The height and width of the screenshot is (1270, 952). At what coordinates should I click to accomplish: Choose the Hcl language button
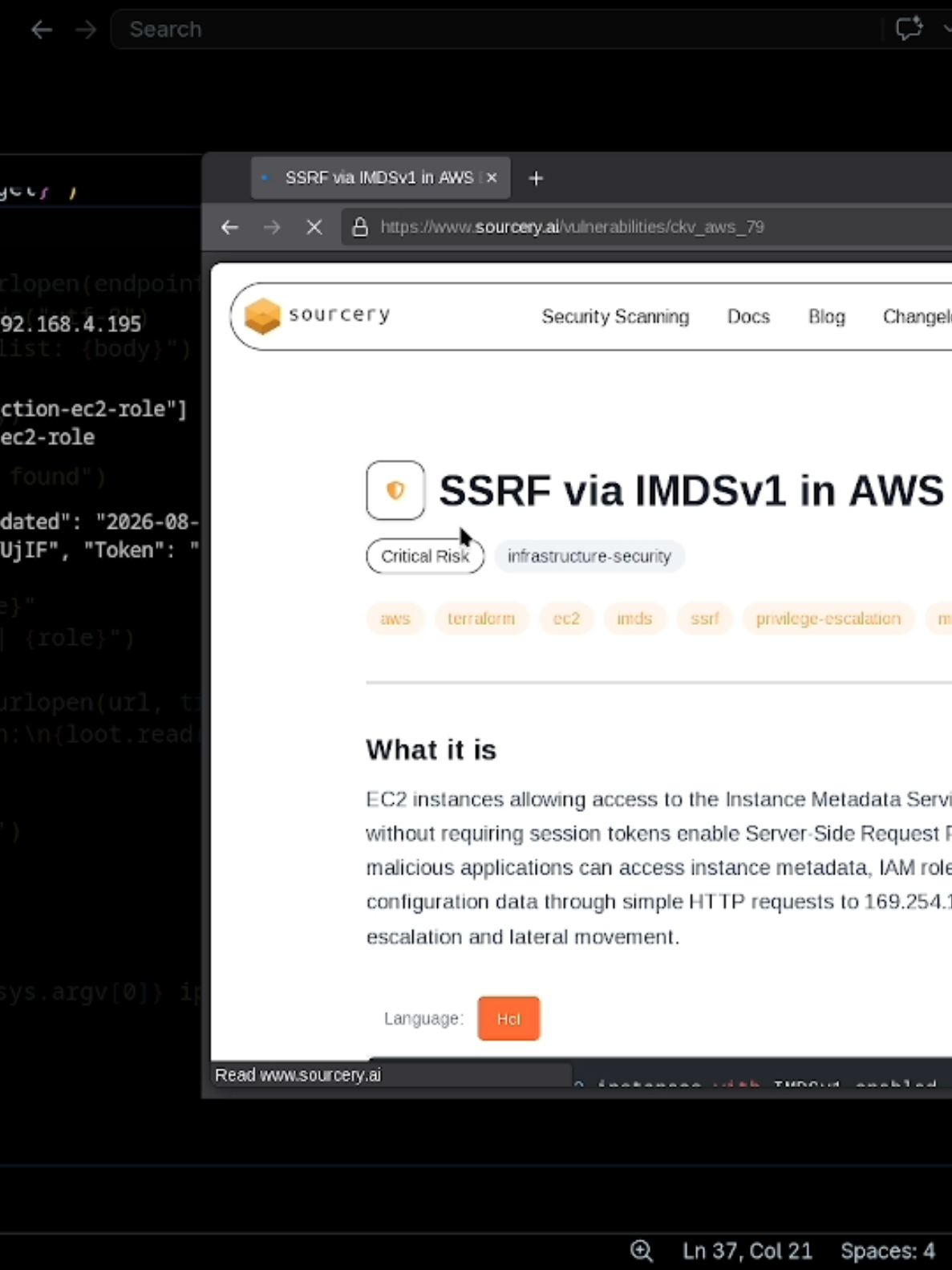click(x=508, y=1019)
